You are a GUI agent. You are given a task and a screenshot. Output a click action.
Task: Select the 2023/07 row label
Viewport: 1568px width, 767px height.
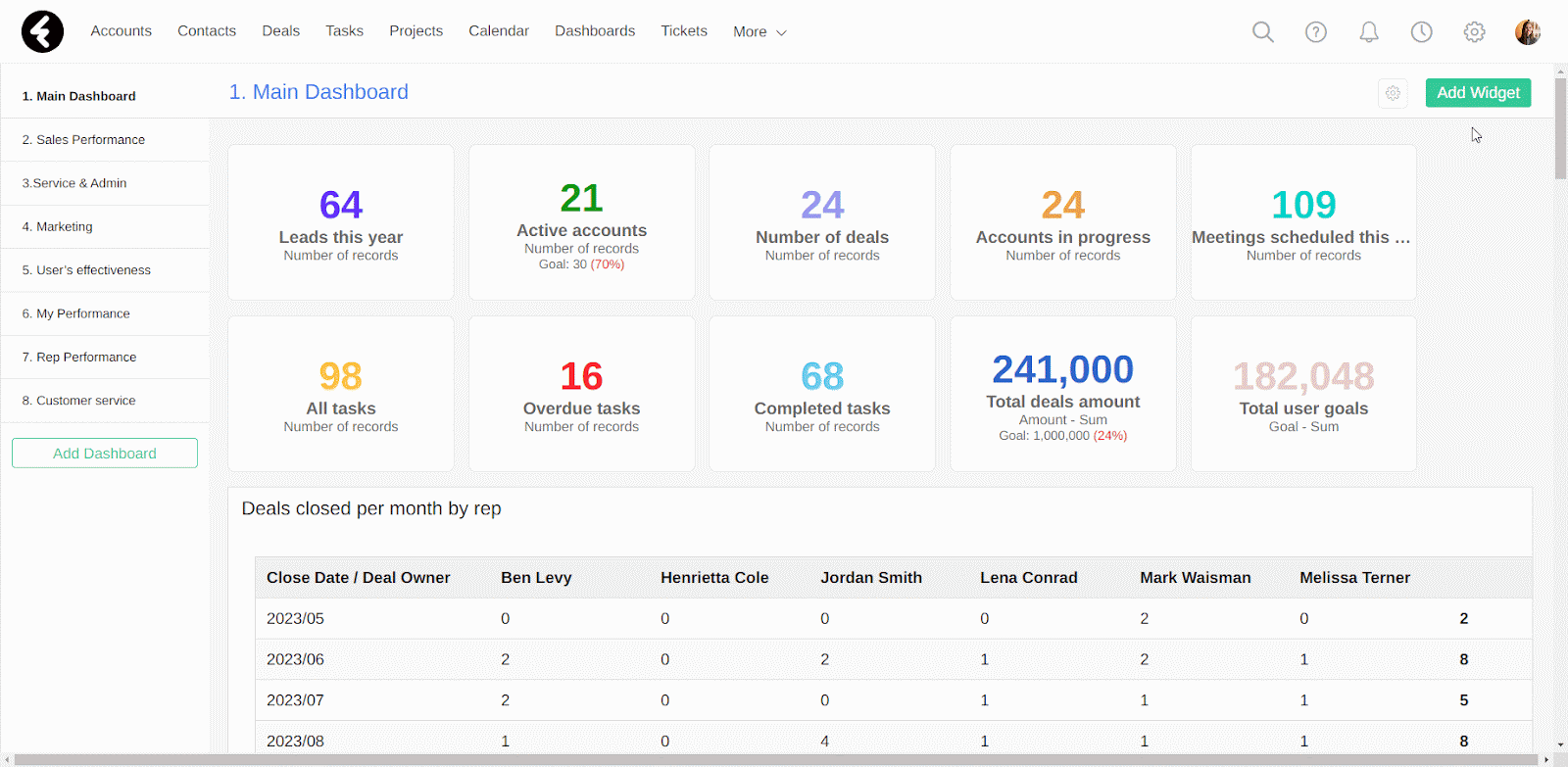coord(295,700)
